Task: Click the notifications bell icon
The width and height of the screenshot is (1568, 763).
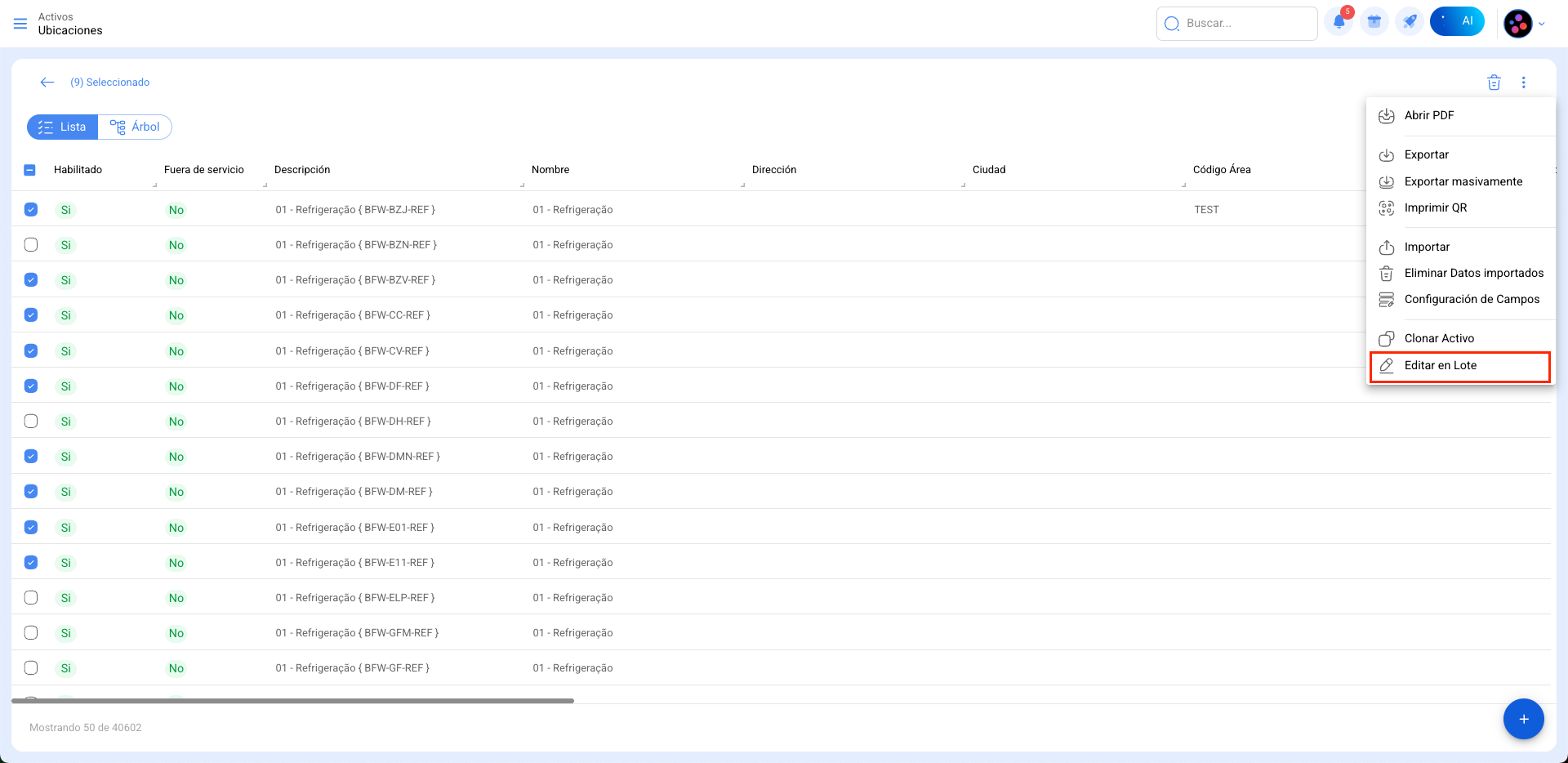Action: [1339, 23]
